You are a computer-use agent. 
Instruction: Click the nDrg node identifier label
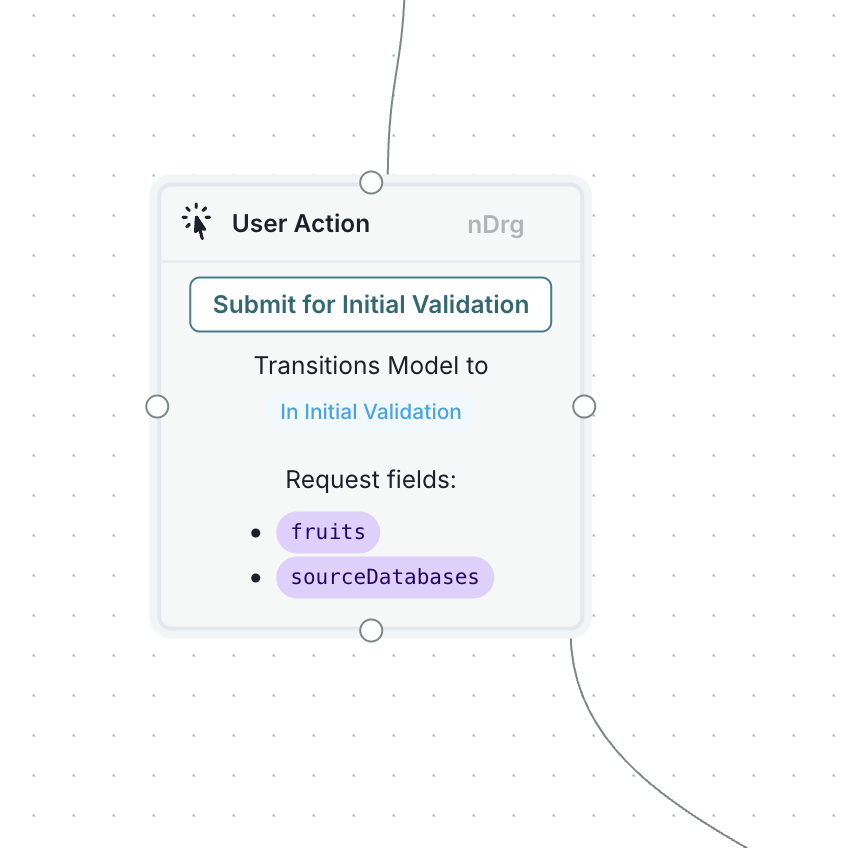pos(495,224)
